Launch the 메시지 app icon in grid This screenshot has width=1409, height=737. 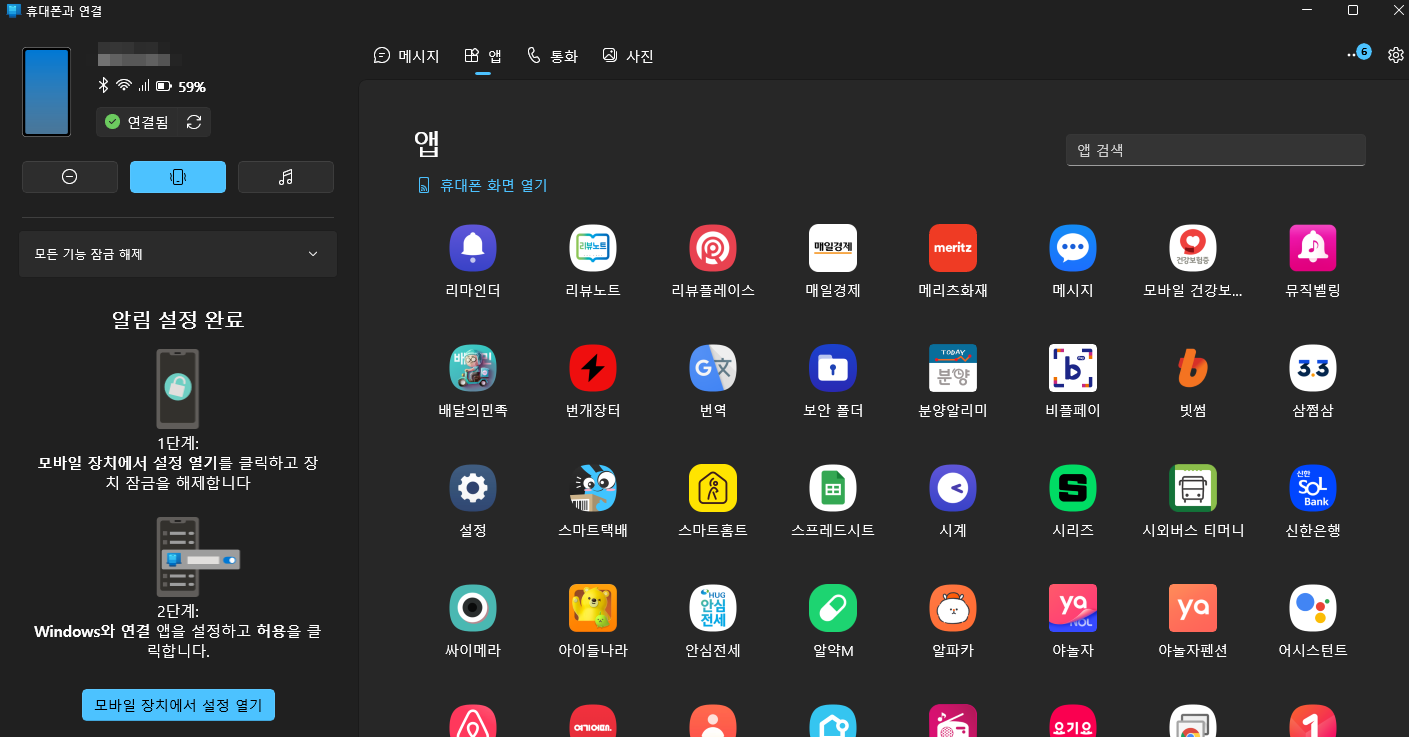(x=1073, y=248)
